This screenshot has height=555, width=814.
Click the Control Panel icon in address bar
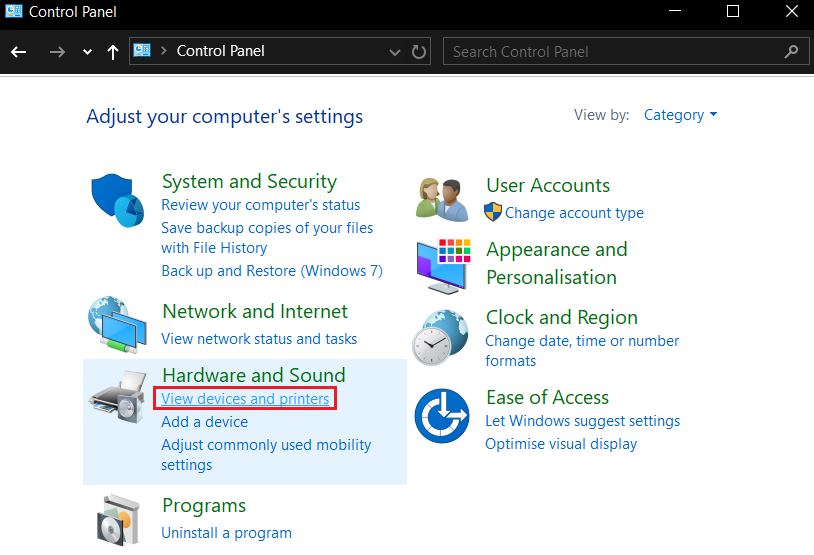[142, 50]
